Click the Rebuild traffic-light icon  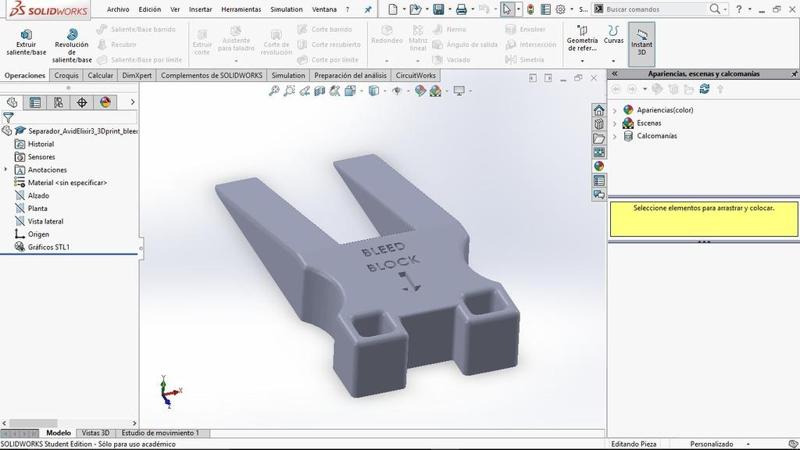[x=531, y=9]
